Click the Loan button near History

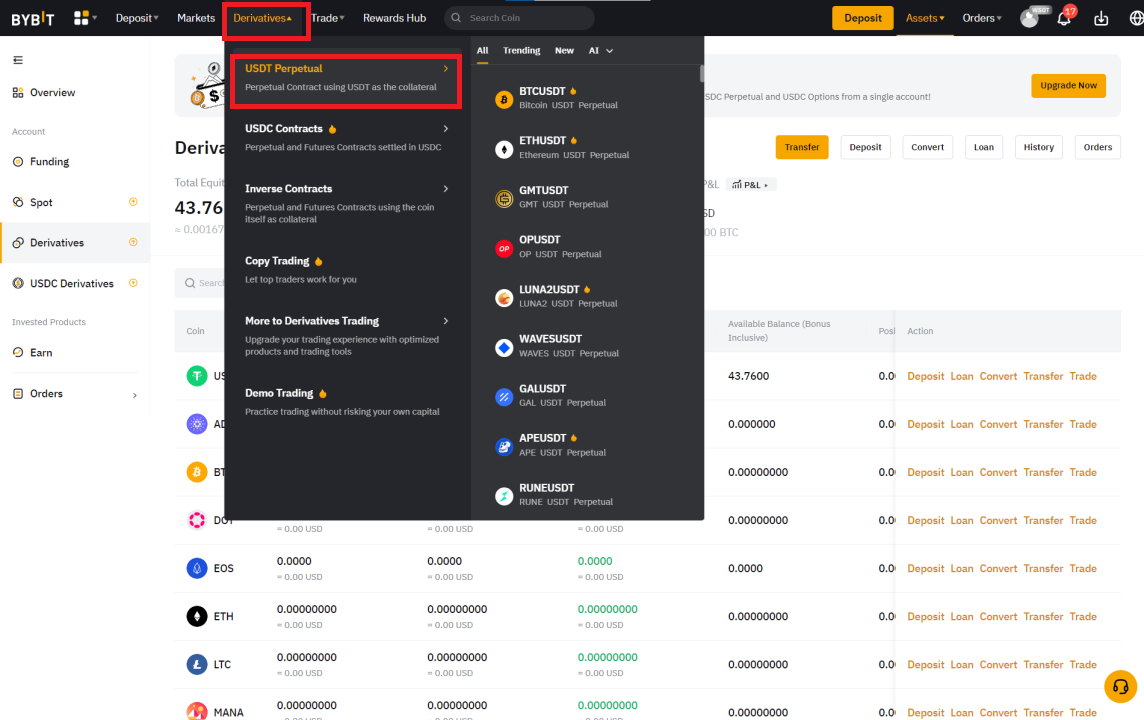(x=983, y=147)
